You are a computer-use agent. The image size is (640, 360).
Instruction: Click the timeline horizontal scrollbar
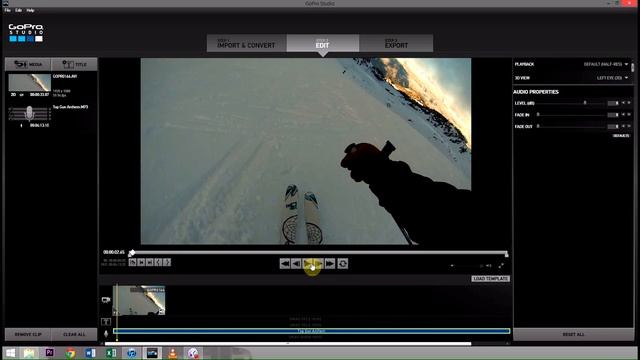coord(288,344)
